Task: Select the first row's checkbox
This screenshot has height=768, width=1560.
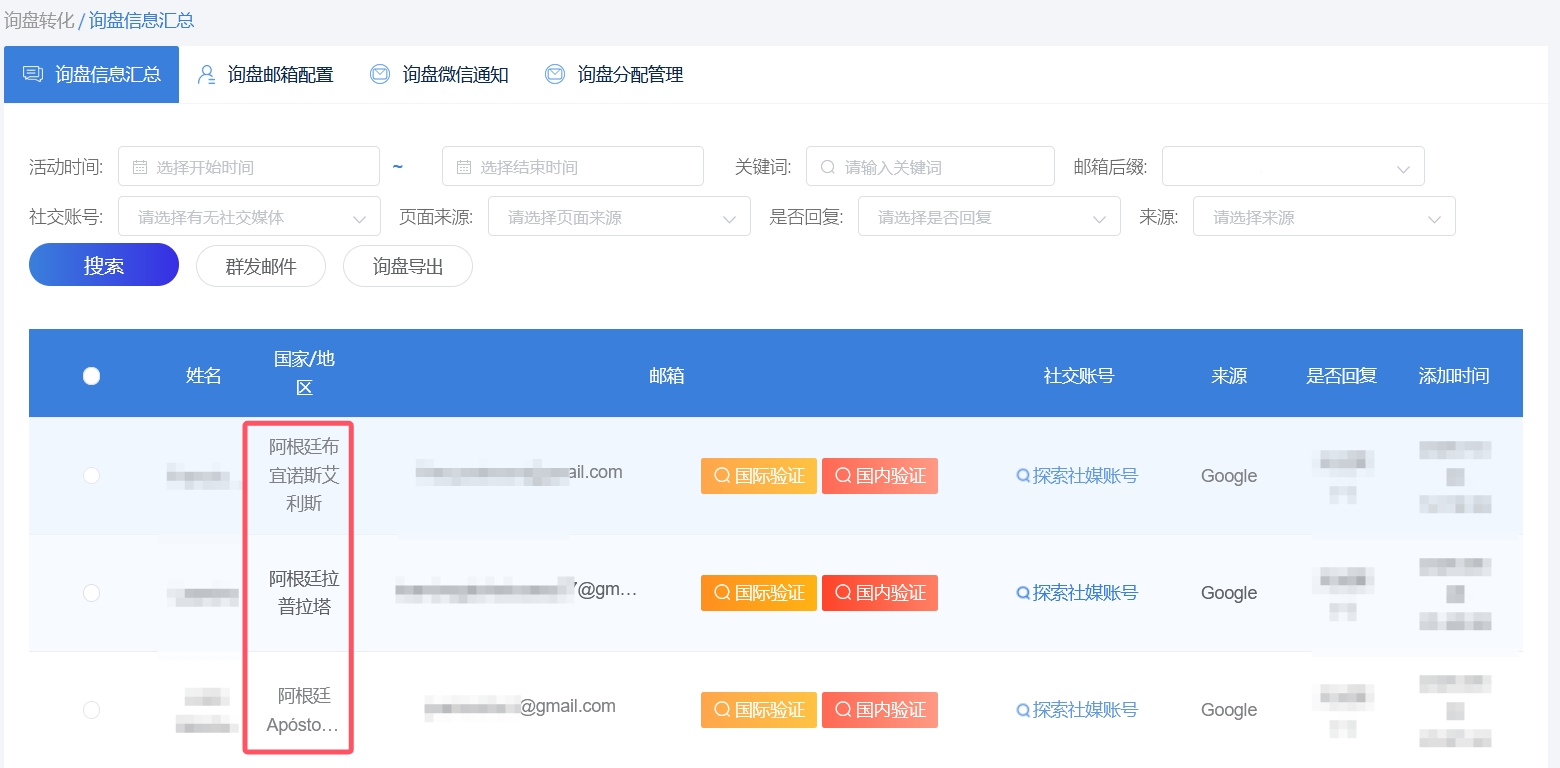Action: tap(91, 476)
